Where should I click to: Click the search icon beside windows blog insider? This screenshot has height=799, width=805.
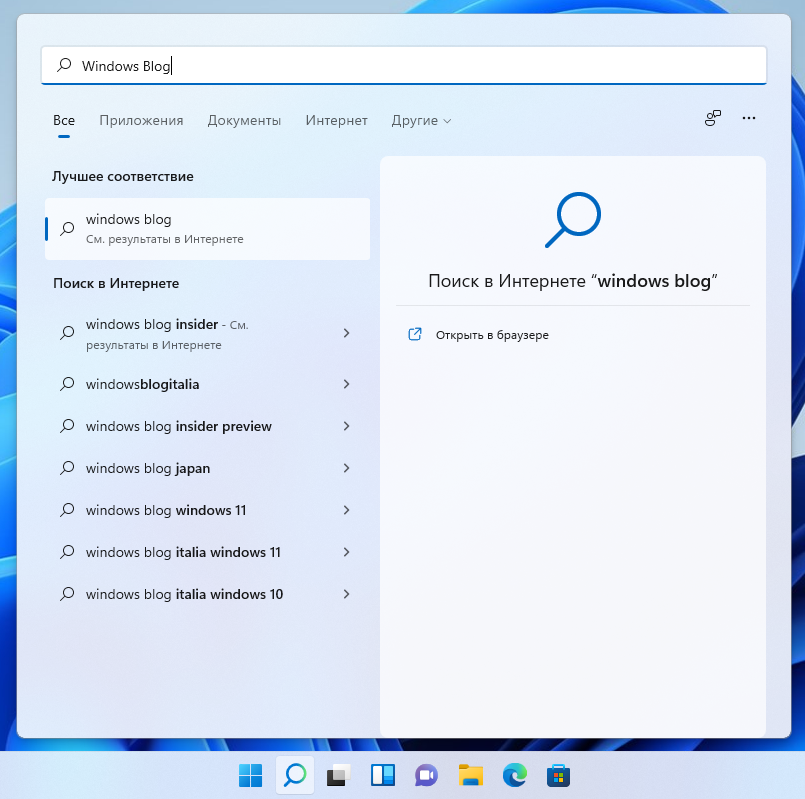coord(67,333)
